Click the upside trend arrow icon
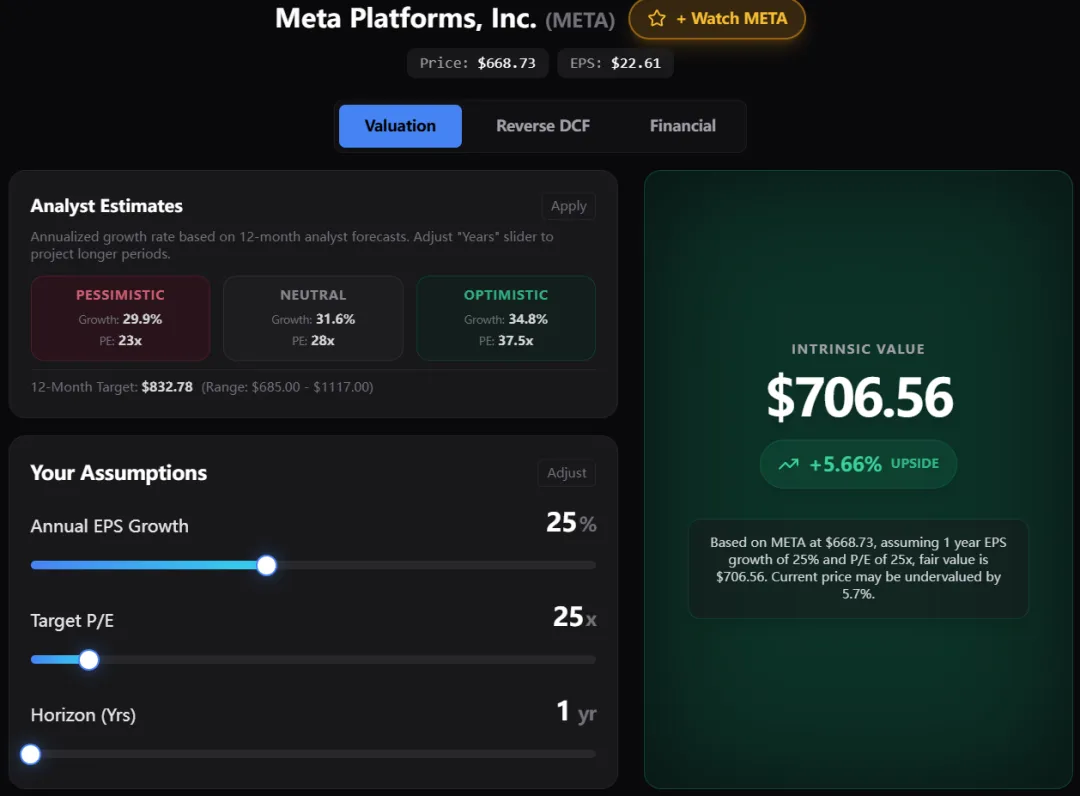The image size is (1080, 796). (789, 464)
